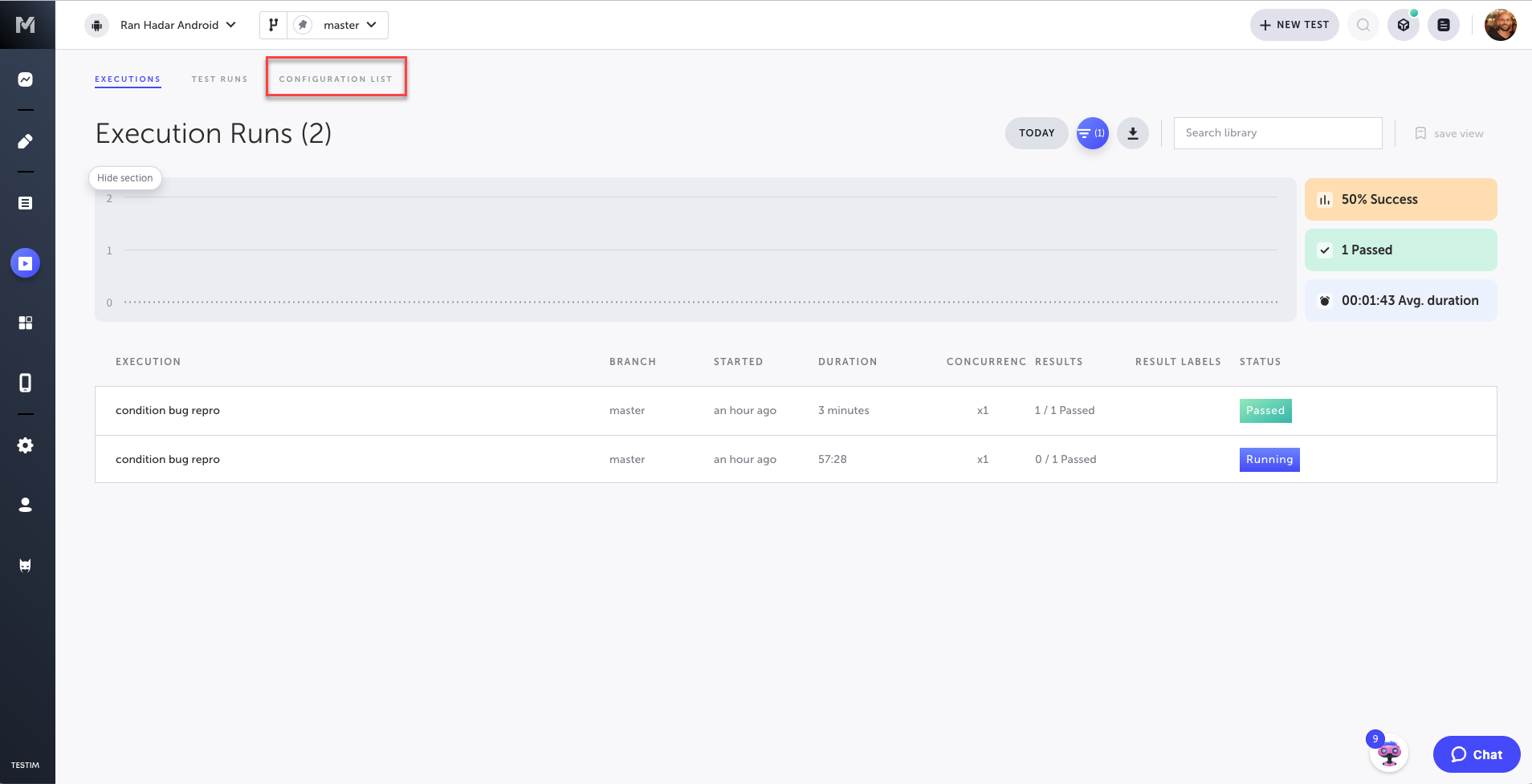Open the user profile avatar
The width and height of the screenshot is (1532, 784).
pyautogui.click(x=1501, y=25)
